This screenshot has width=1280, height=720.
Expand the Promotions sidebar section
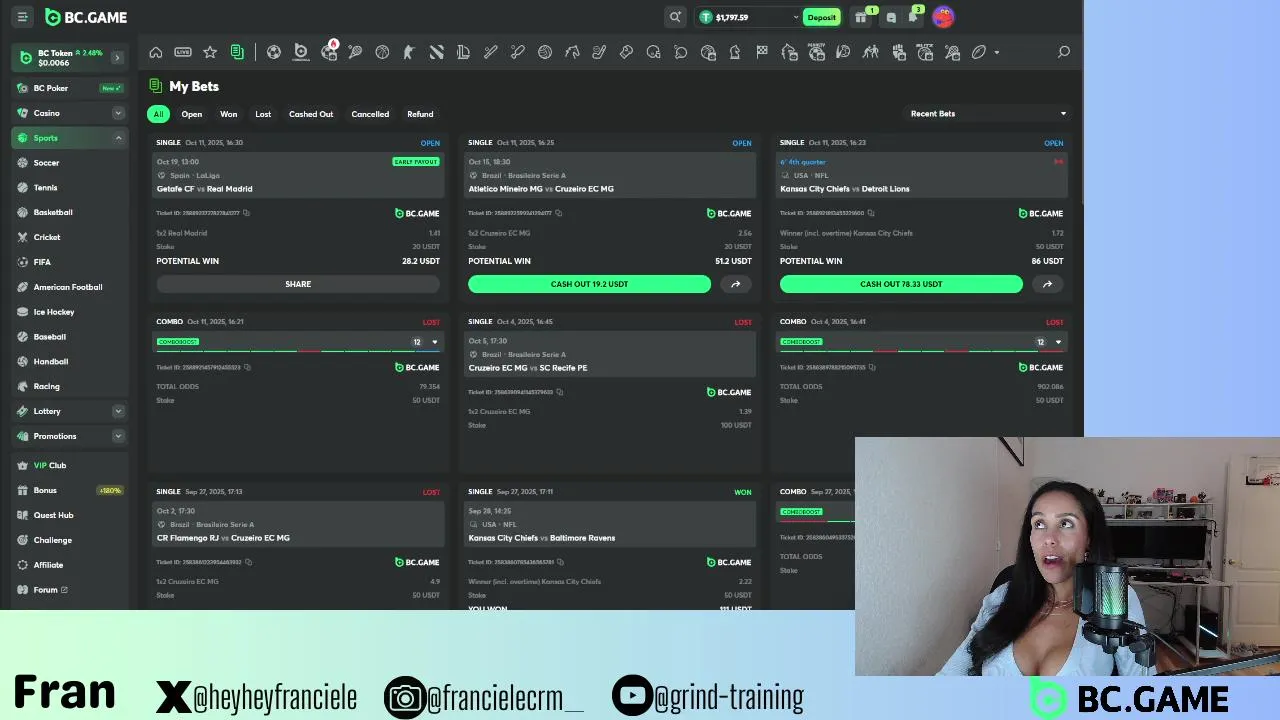pos(118,436)
